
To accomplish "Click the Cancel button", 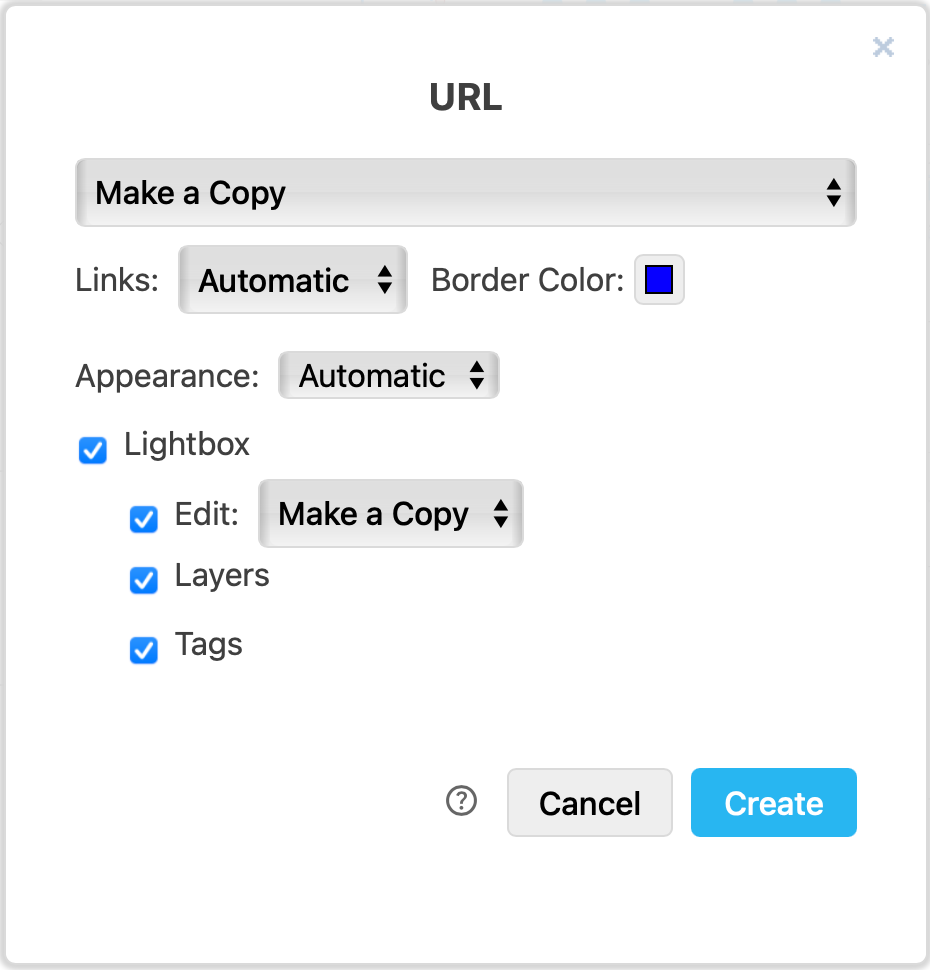I will click(x=589, y=802).
